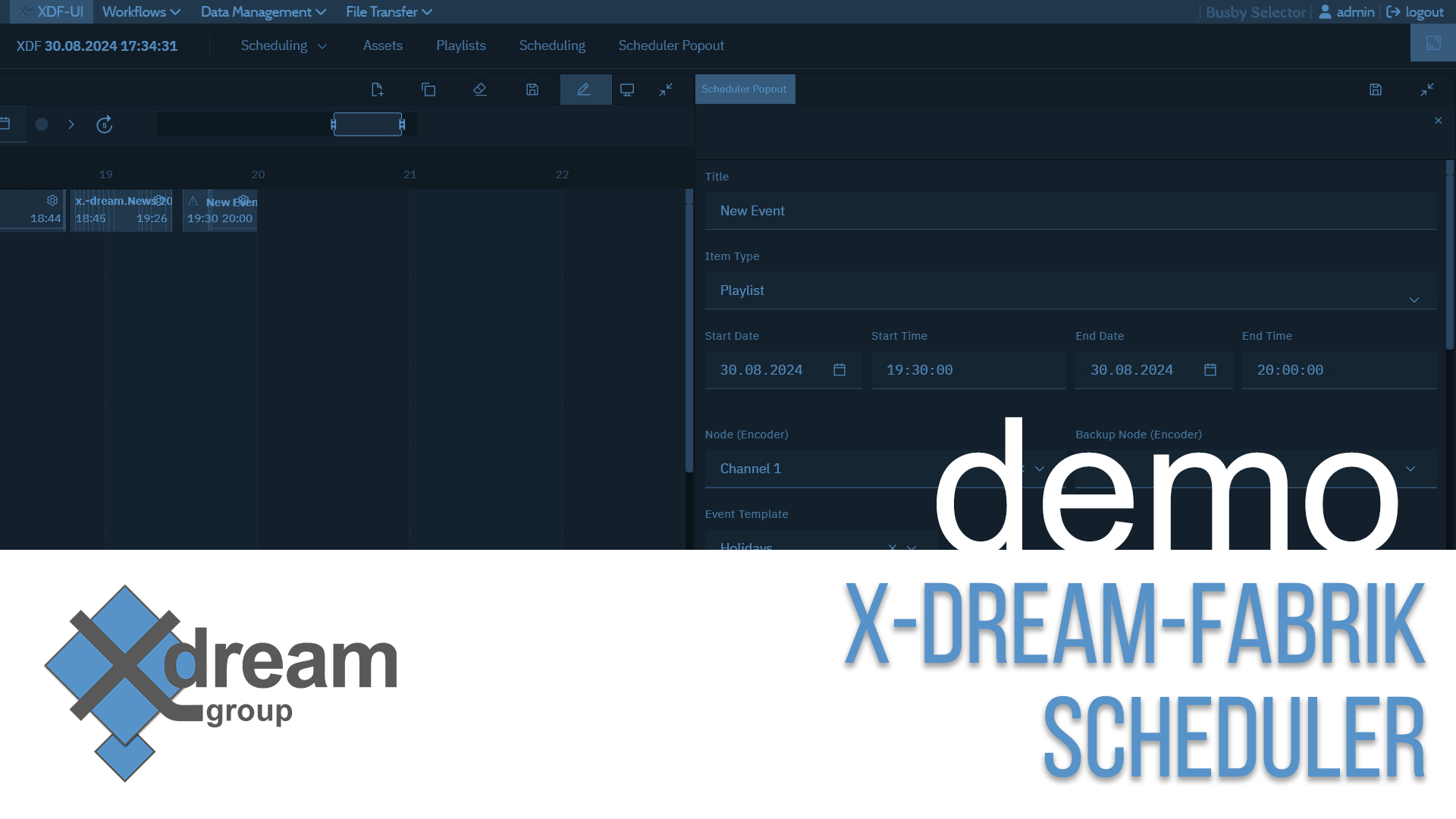Click save icon in Scheduler Popout panel
The width and height of the screenshot is (1456, 819).
tap(1376, 89)
